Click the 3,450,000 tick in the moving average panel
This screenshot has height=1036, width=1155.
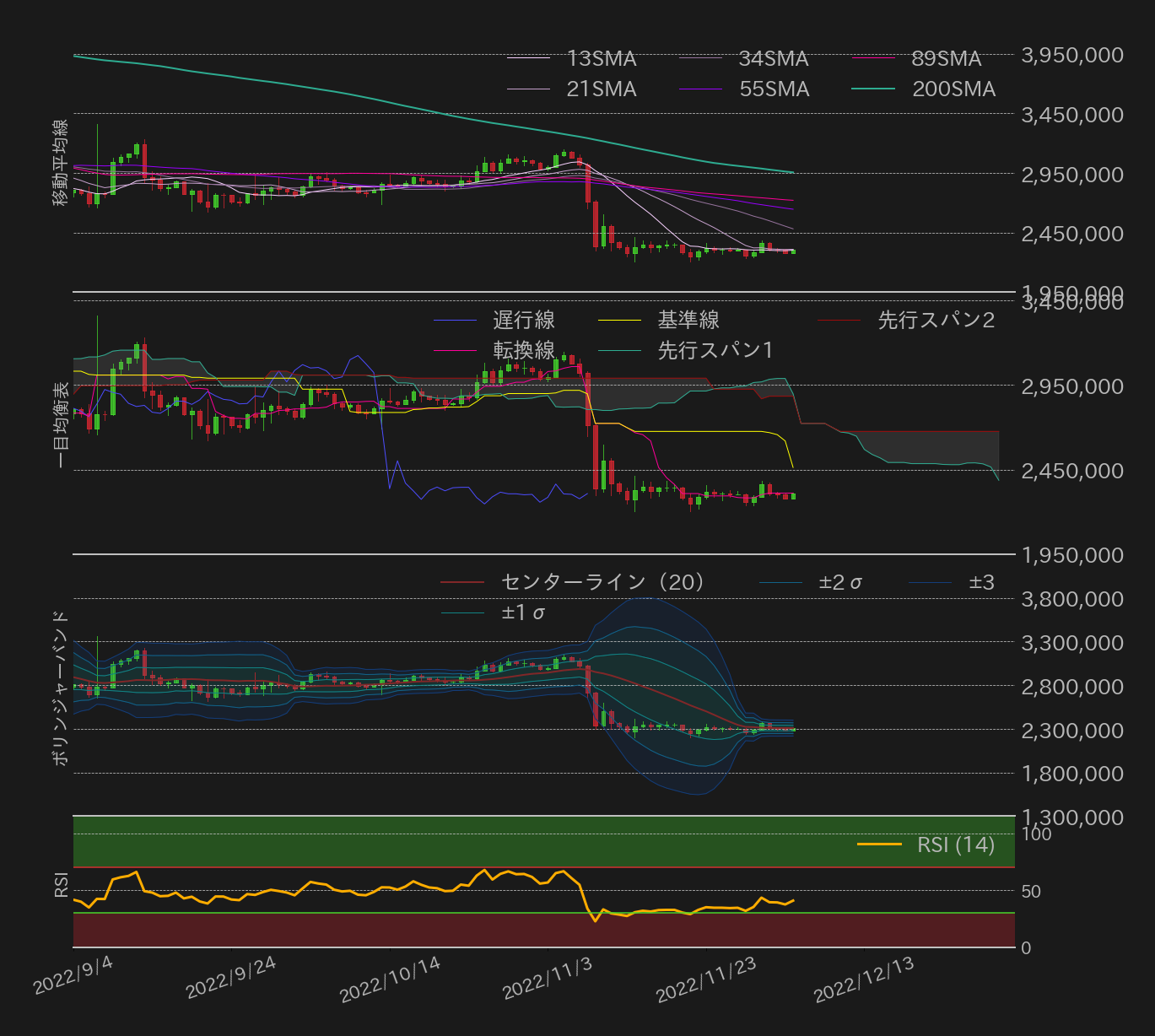point(1072,114)
